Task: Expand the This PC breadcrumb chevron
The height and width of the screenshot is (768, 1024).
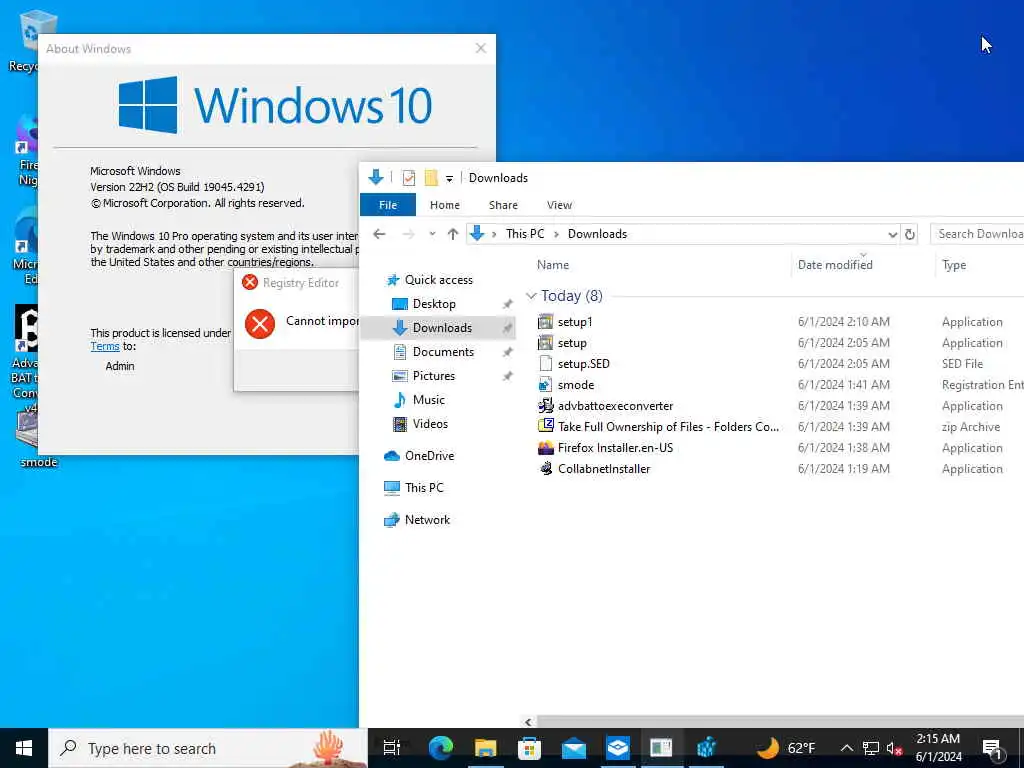Action: 556,234
